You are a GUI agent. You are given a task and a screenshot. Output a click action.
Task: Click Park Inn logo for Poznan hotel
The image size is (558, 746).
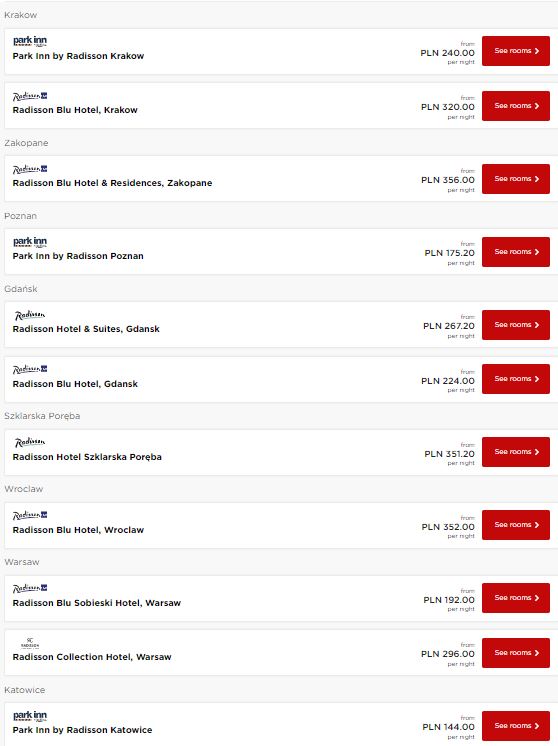point(30,242)
